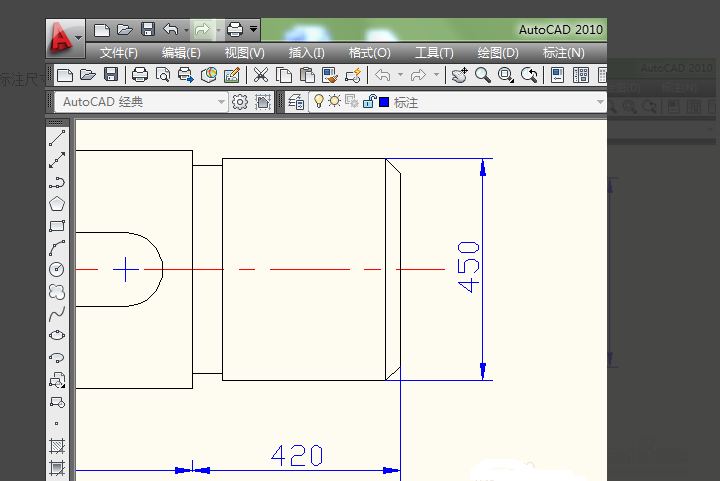Image resolution: width=720 pixels, height=481 pixels.
Task: Click the Plot printer icon in standard toolbar
Action: tap(140, 75)
